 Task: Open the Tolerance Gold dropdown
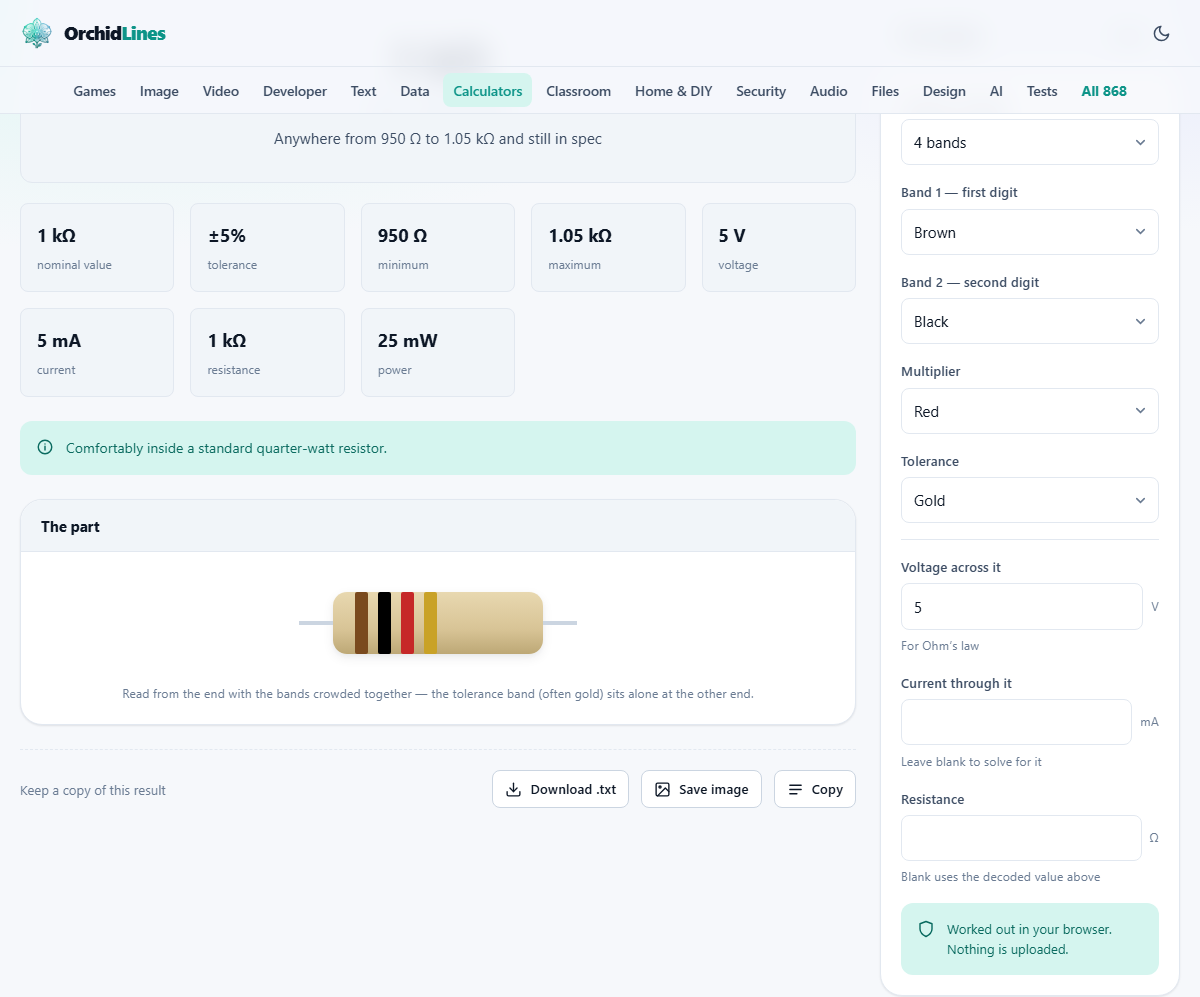pyautogui.click(x=1030, y=500)
